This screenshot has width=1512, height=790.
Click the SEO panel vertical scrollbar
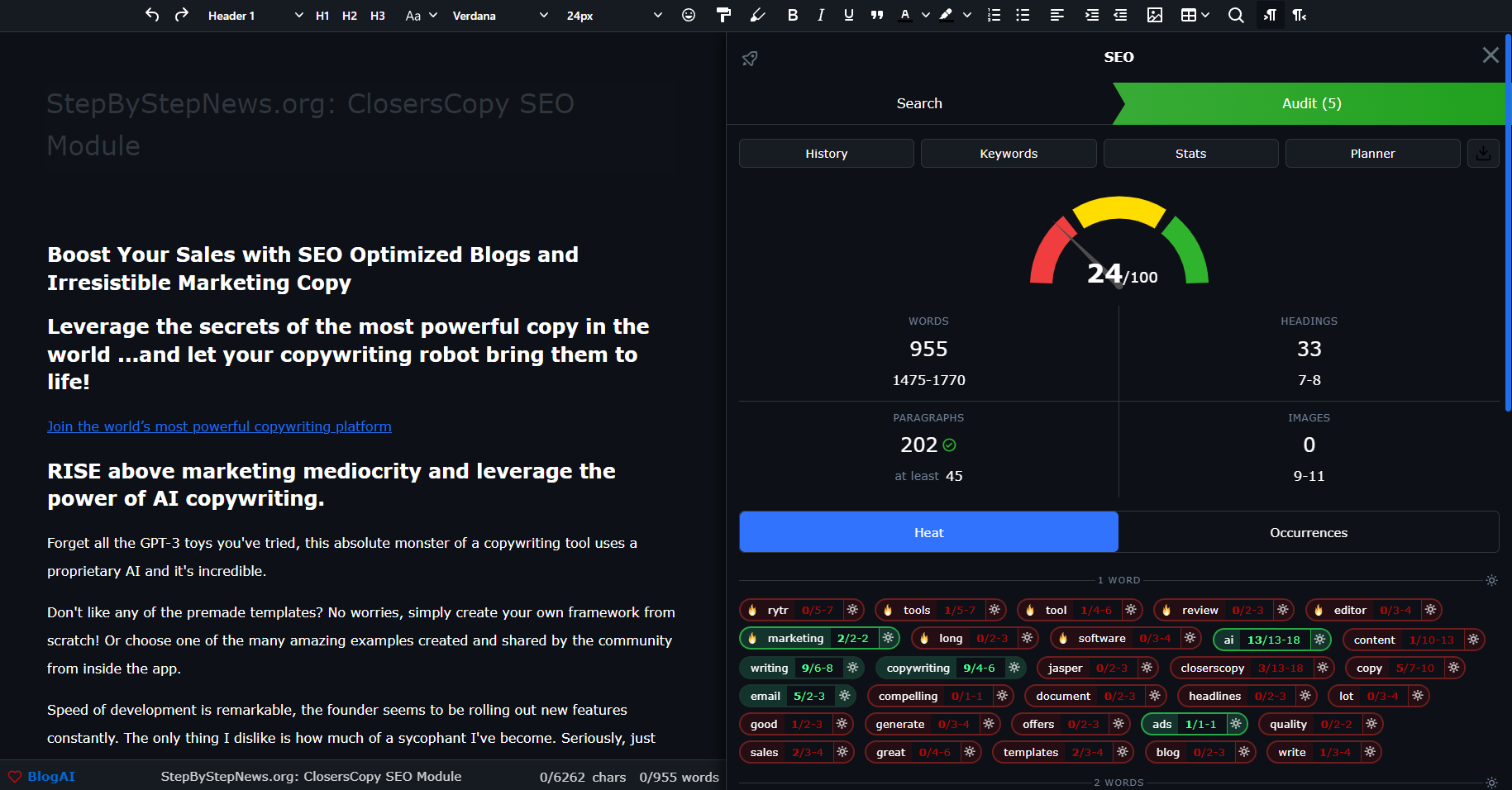(1508, 223)
